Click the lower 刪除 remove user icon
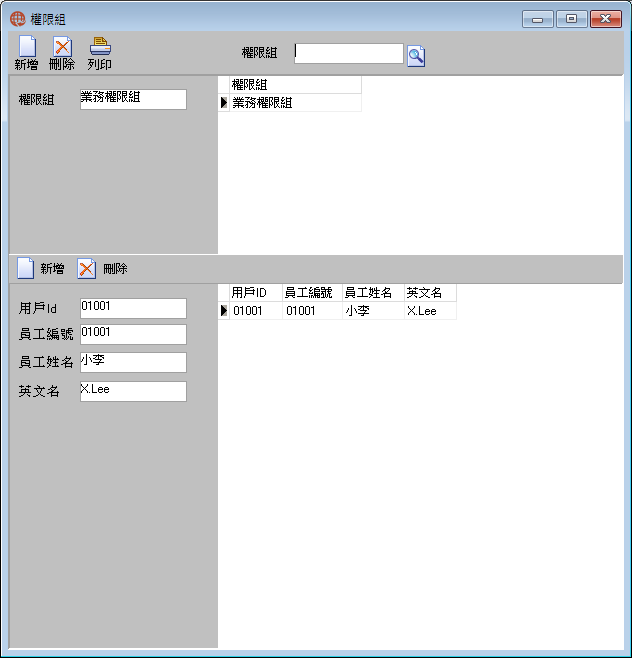Viewport: 632px width, 658px height. click(86, 269)
